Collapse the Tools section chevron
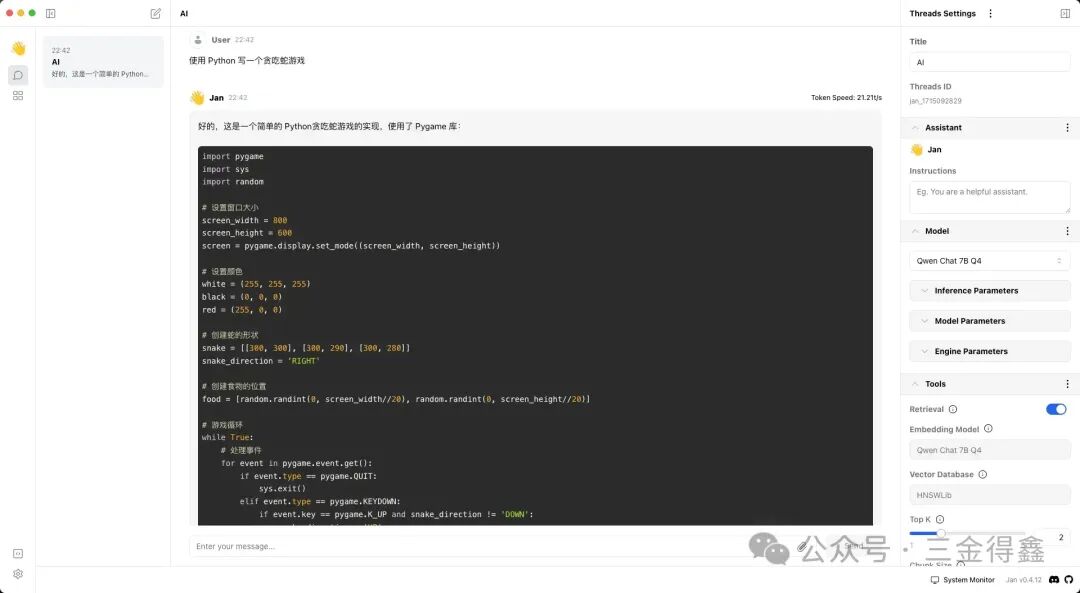 pos(915,384)
